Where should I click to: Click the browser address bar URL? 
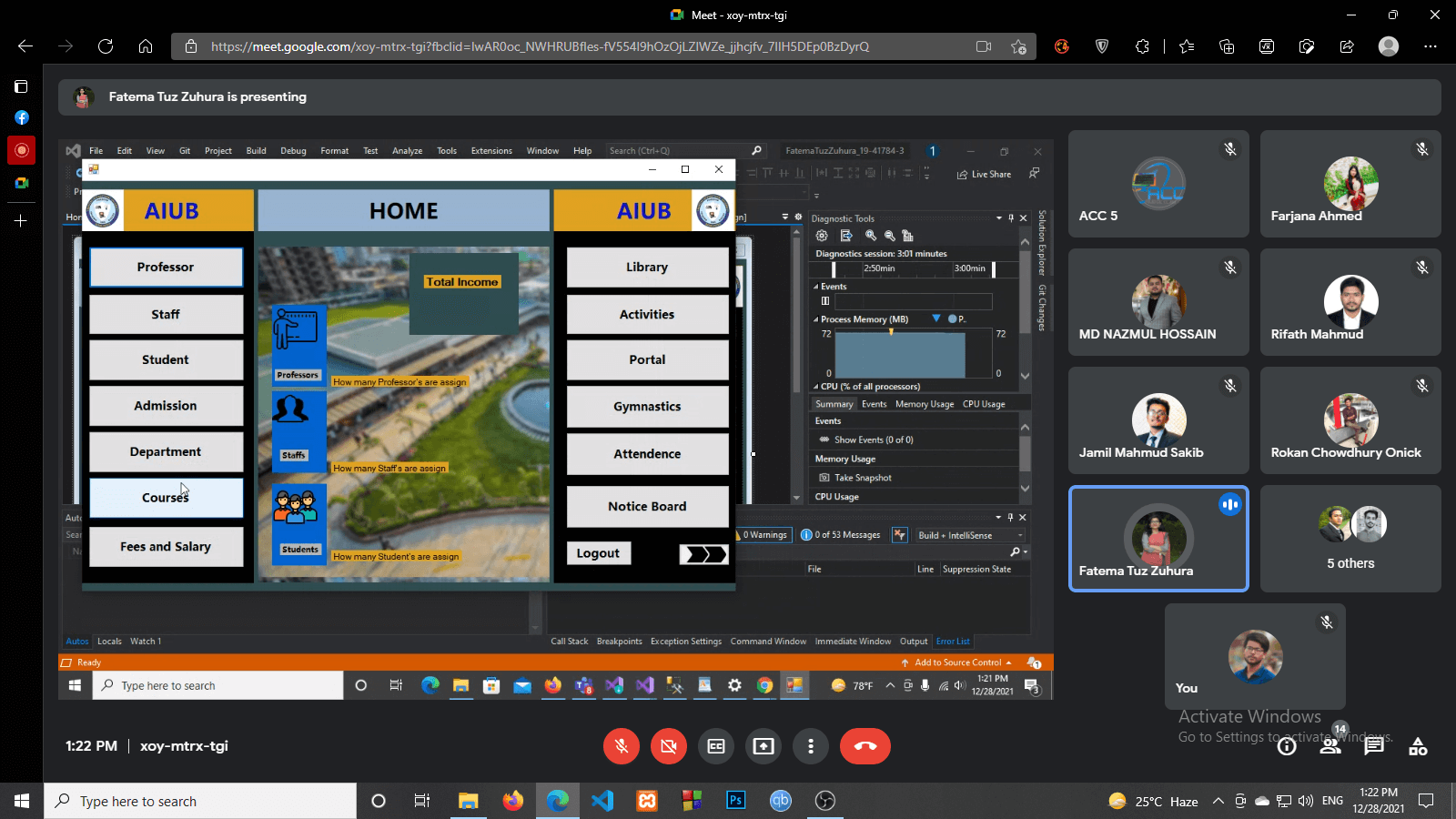click(x=540, y=46)
